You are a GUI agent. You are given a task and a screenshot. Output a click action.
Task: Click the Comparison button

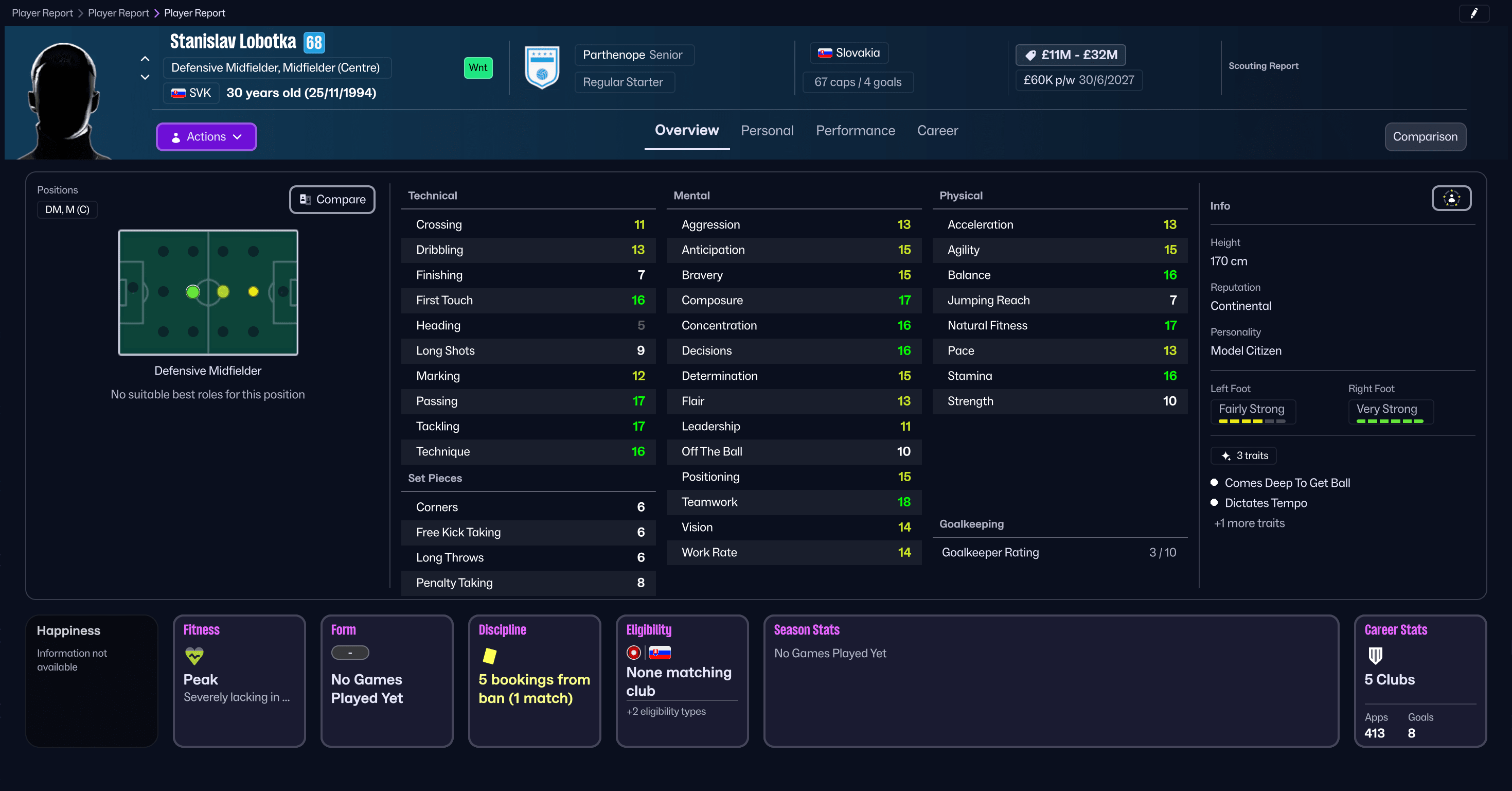[x=1425, y=136]
